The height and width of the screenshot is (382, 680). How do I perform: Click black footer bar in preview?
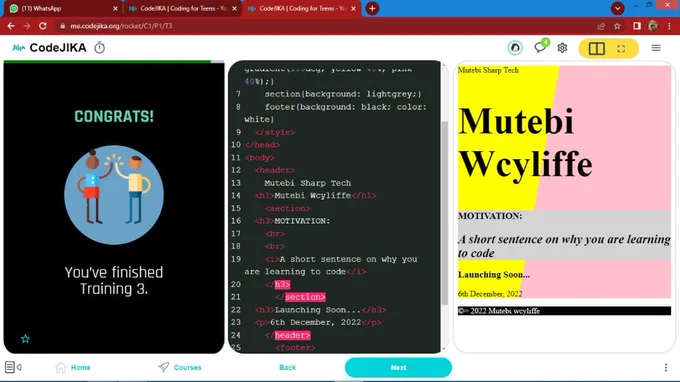(x=564, y=311)
